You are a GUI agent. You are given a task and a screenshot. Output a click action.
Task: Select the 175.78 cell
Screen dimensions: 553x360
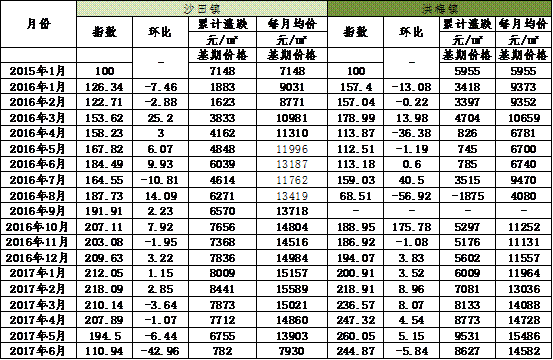412,227
